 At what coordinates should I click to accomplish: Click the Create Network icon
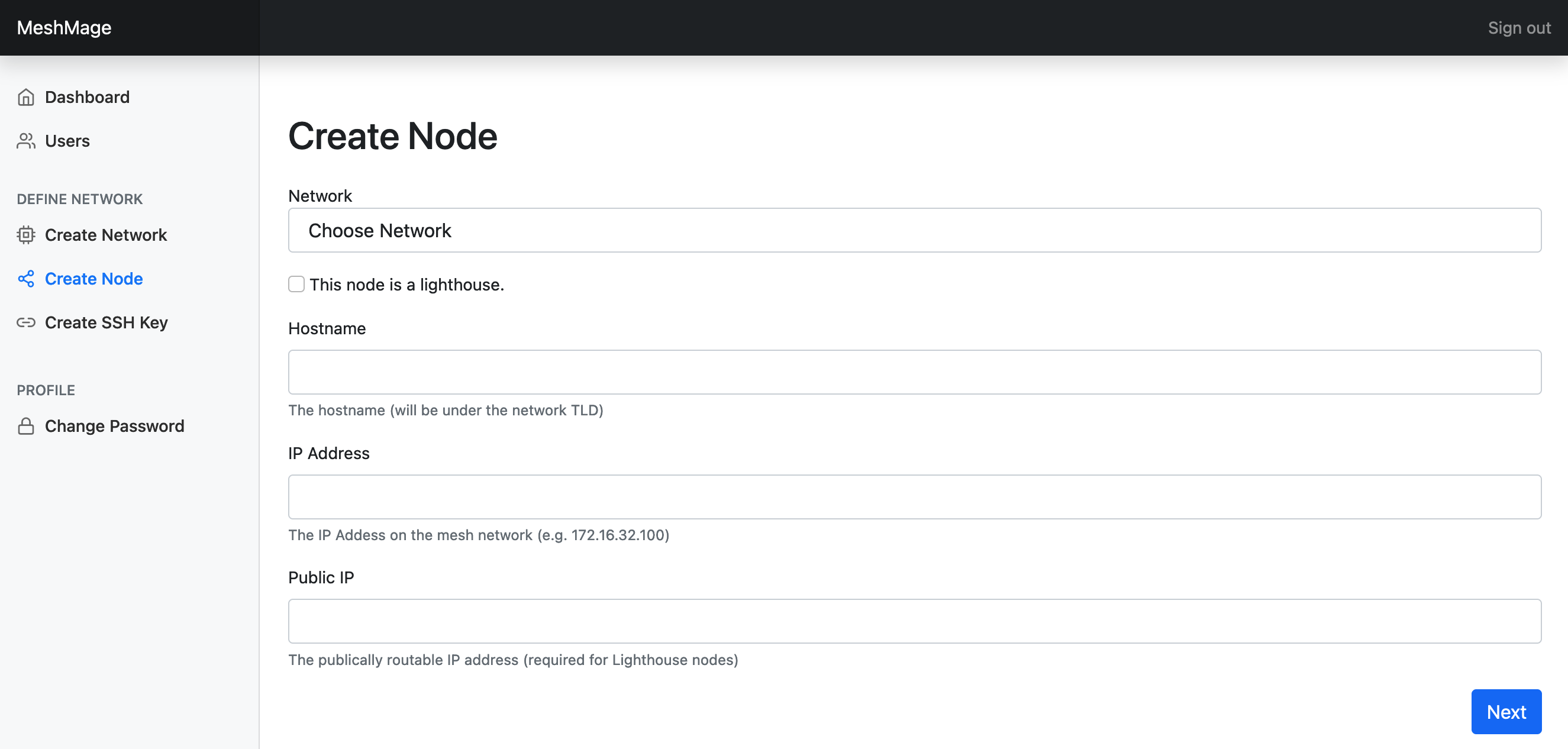point(26,234)
